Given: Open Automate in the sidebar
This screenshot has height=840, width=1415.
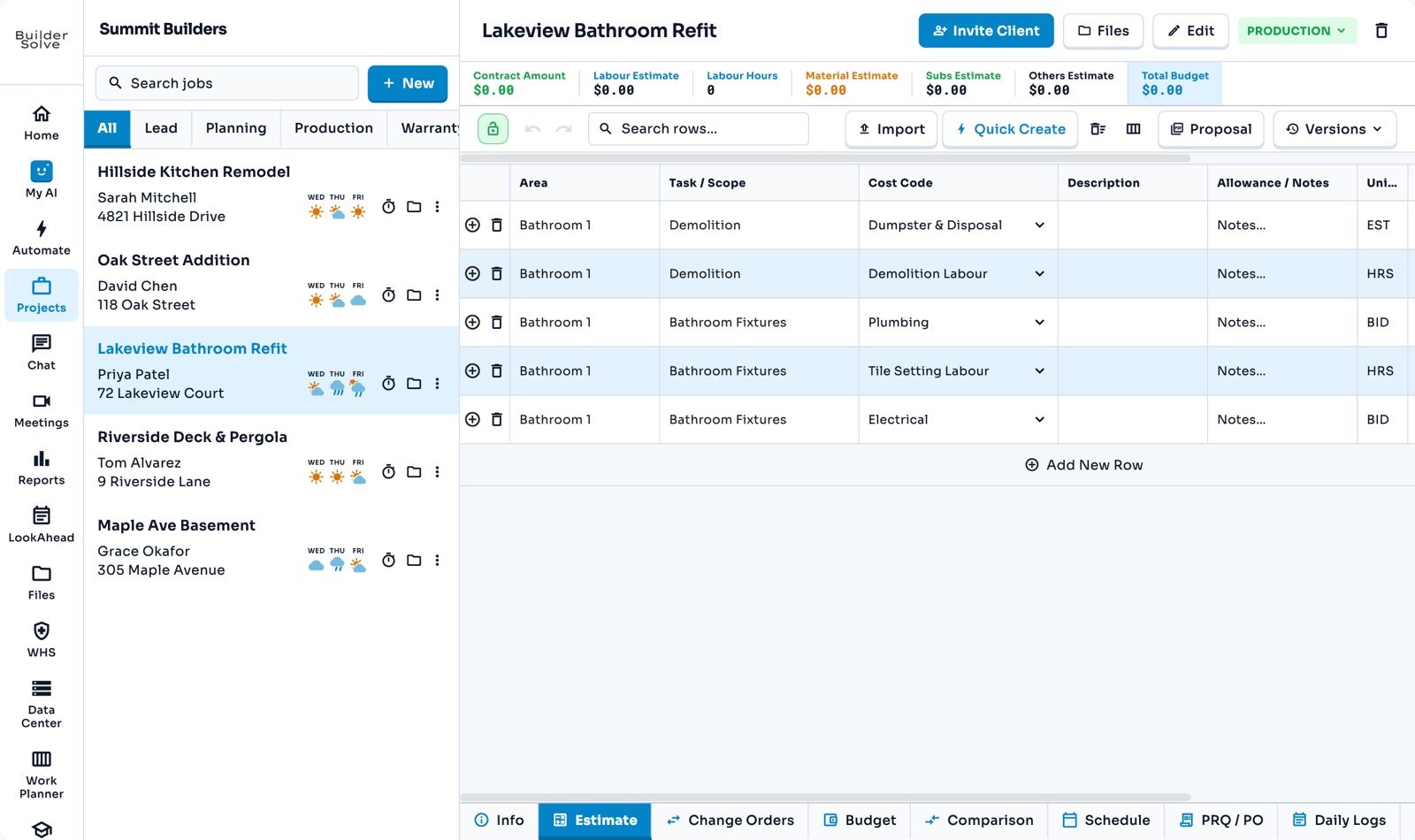Looking at the screenshot, I should coord(42,237).
